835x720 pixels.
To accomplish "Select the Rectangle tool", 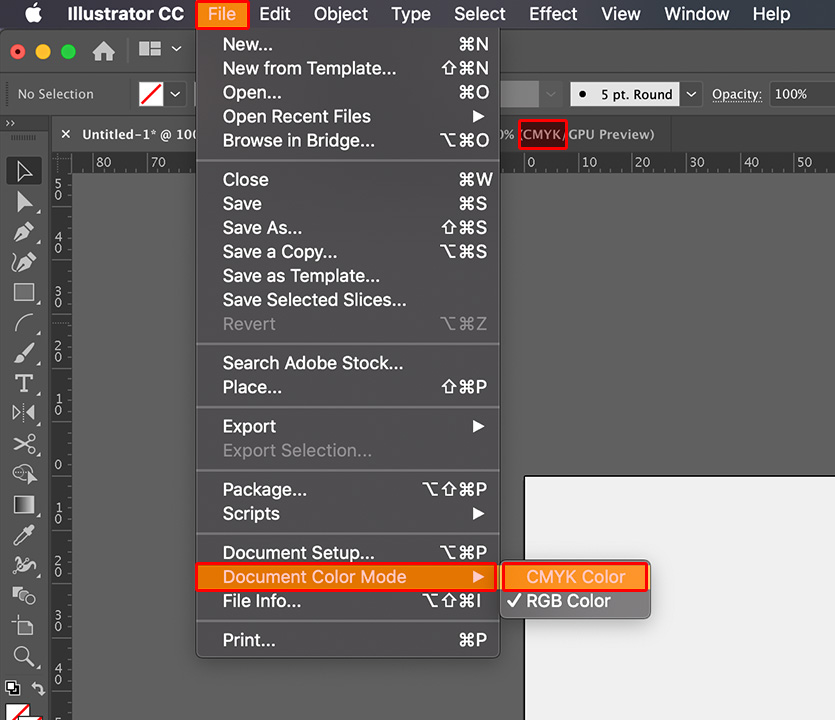I will [x=24, y=292].
